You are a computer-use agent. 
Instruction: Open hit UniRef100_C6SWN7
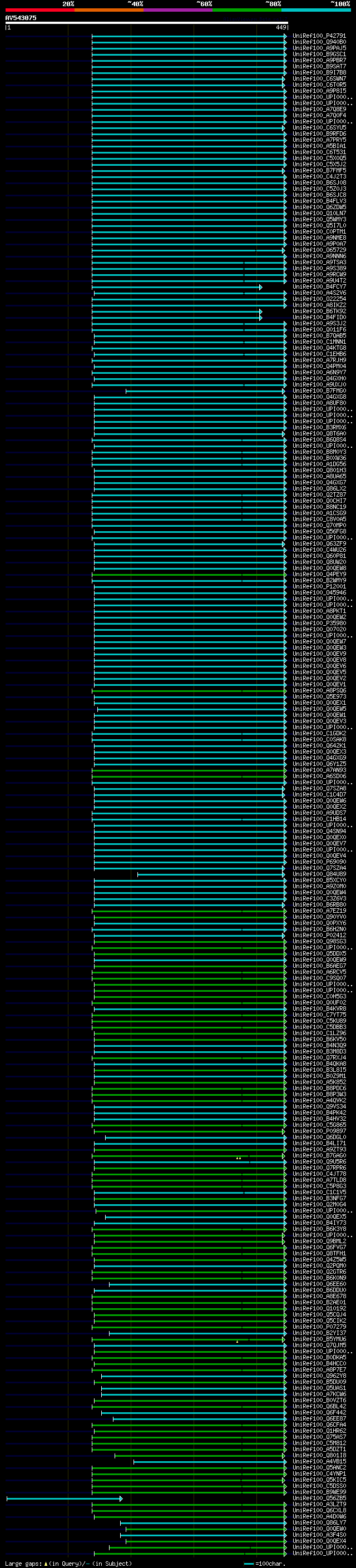[319, 78]
